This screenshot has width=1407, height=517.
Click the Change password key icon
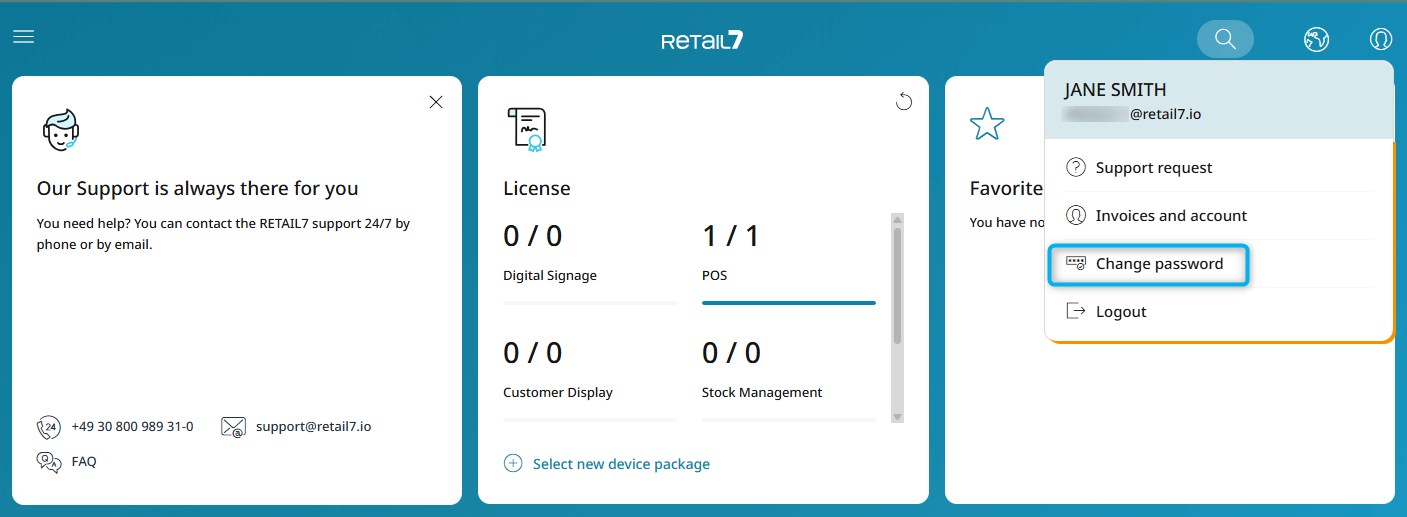coord(1076,263)
